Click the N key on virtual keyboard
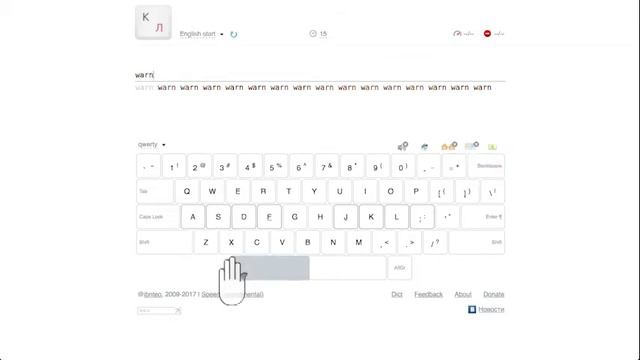The width and height of the screenshot is (640, 360). click(x=333, y=242)
